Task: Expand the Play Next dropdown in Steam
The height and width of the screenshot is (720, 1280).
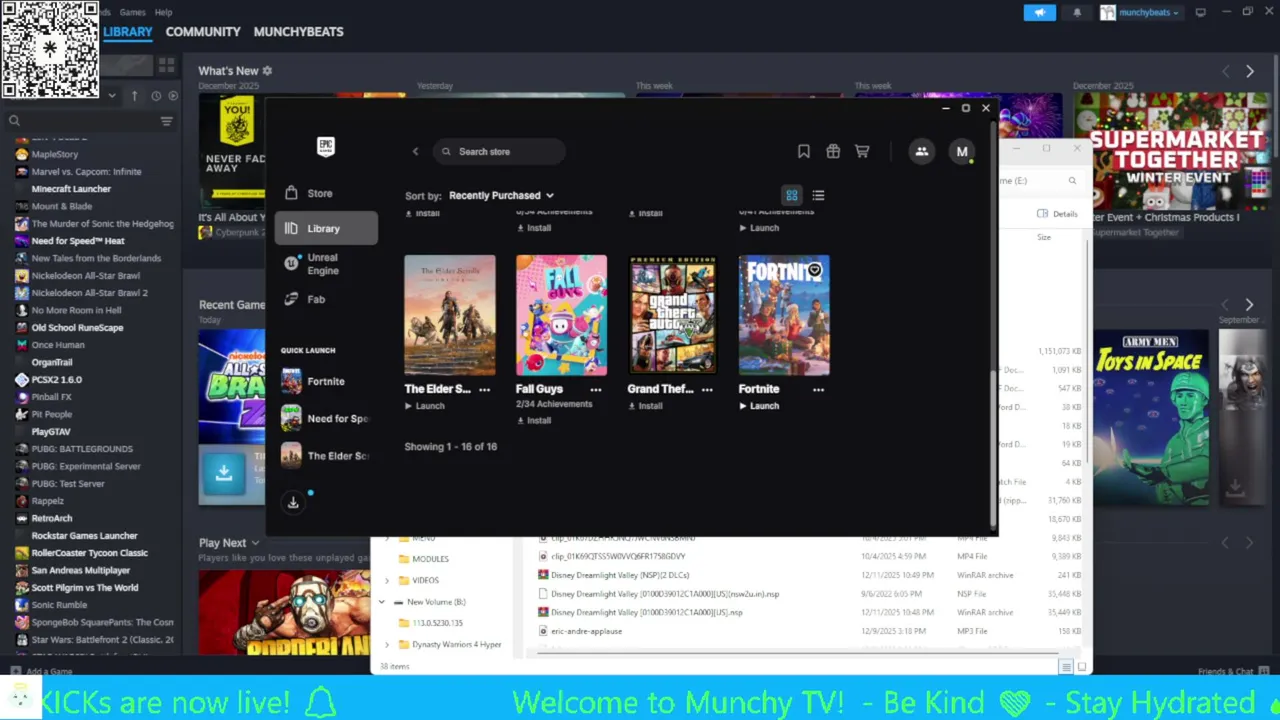Action: pos(255,543)
